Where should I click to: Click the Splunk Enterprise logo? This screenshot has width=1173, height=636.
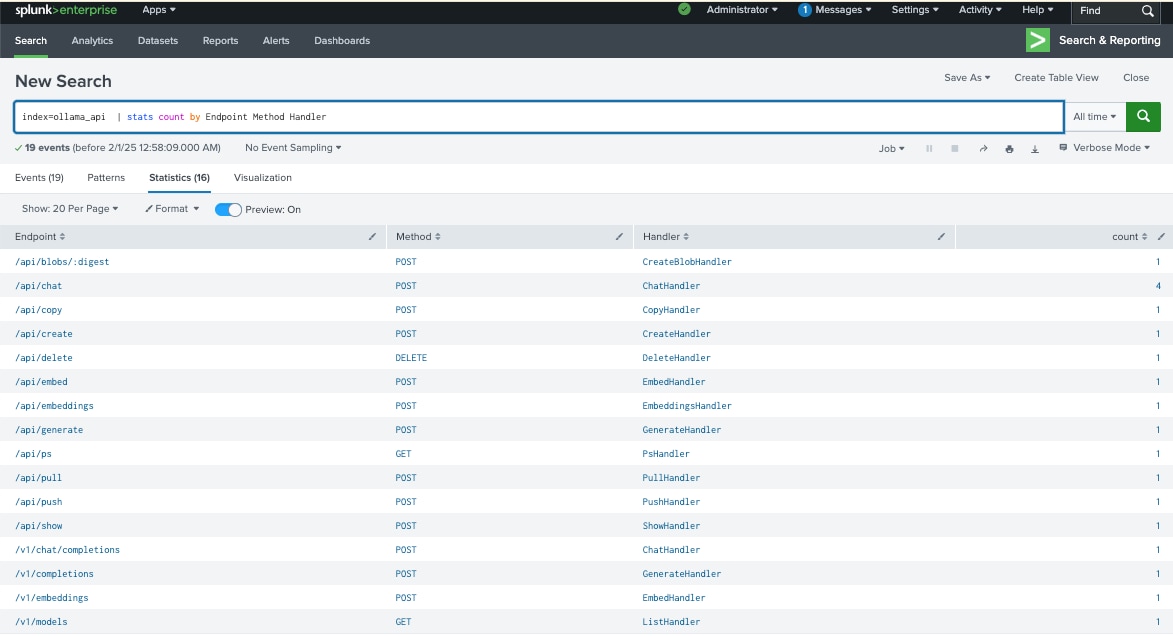(x=66, y=10)
